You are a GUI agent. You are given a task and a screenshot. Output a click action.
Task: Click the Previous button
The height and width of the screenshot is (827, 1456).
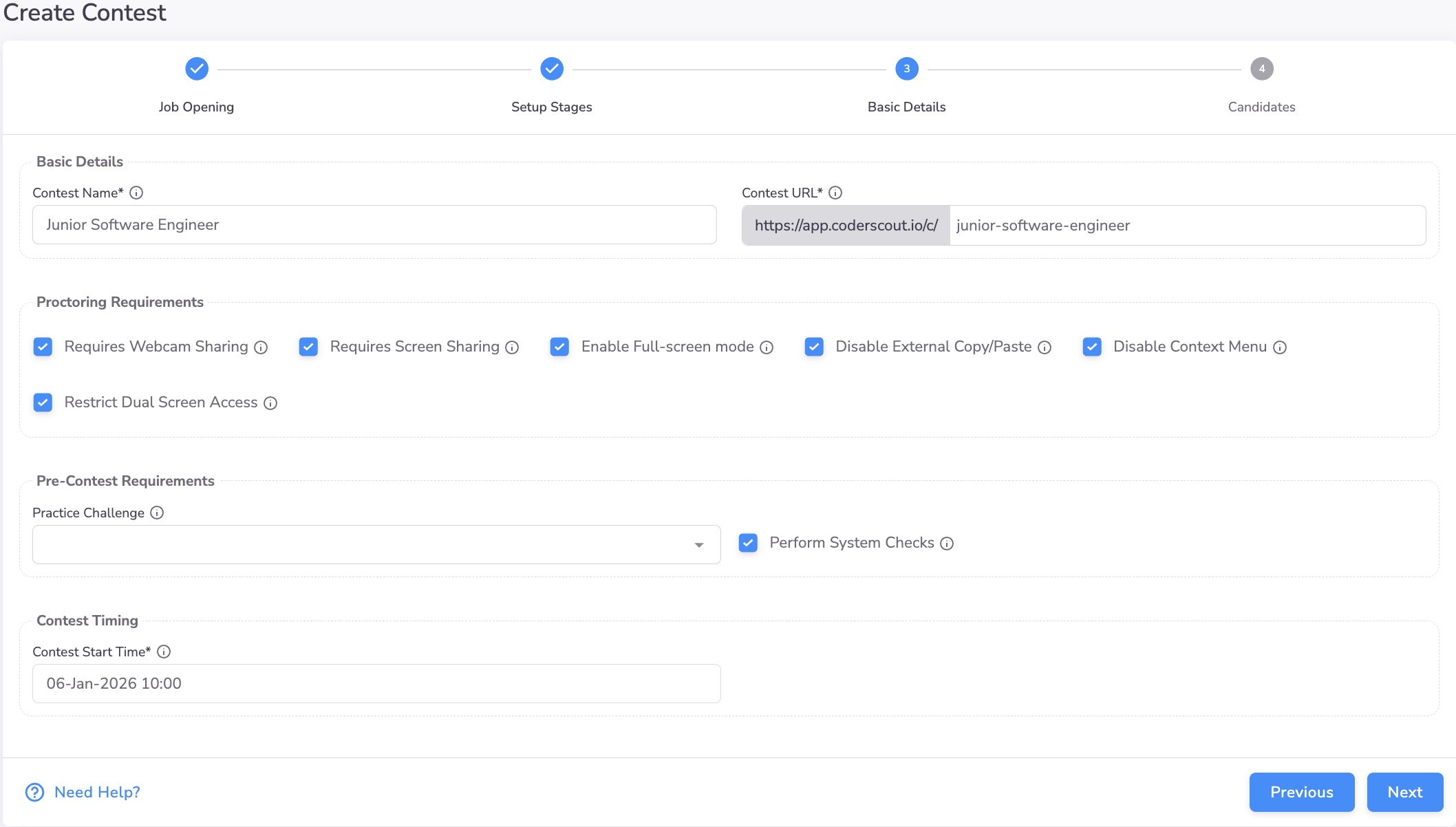pyautogui.click(x=1301, y=792)
